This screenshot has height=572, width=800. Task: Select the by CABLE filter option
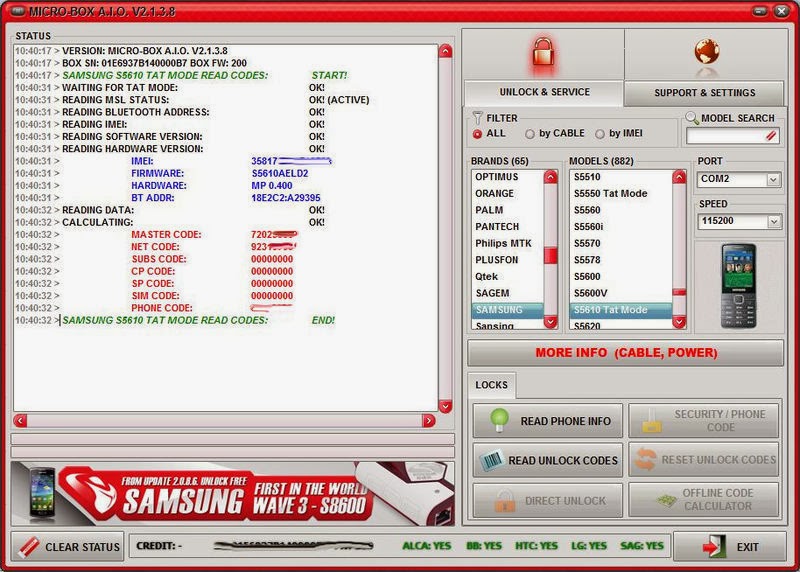pyautogui.click(x=530, y=134)
